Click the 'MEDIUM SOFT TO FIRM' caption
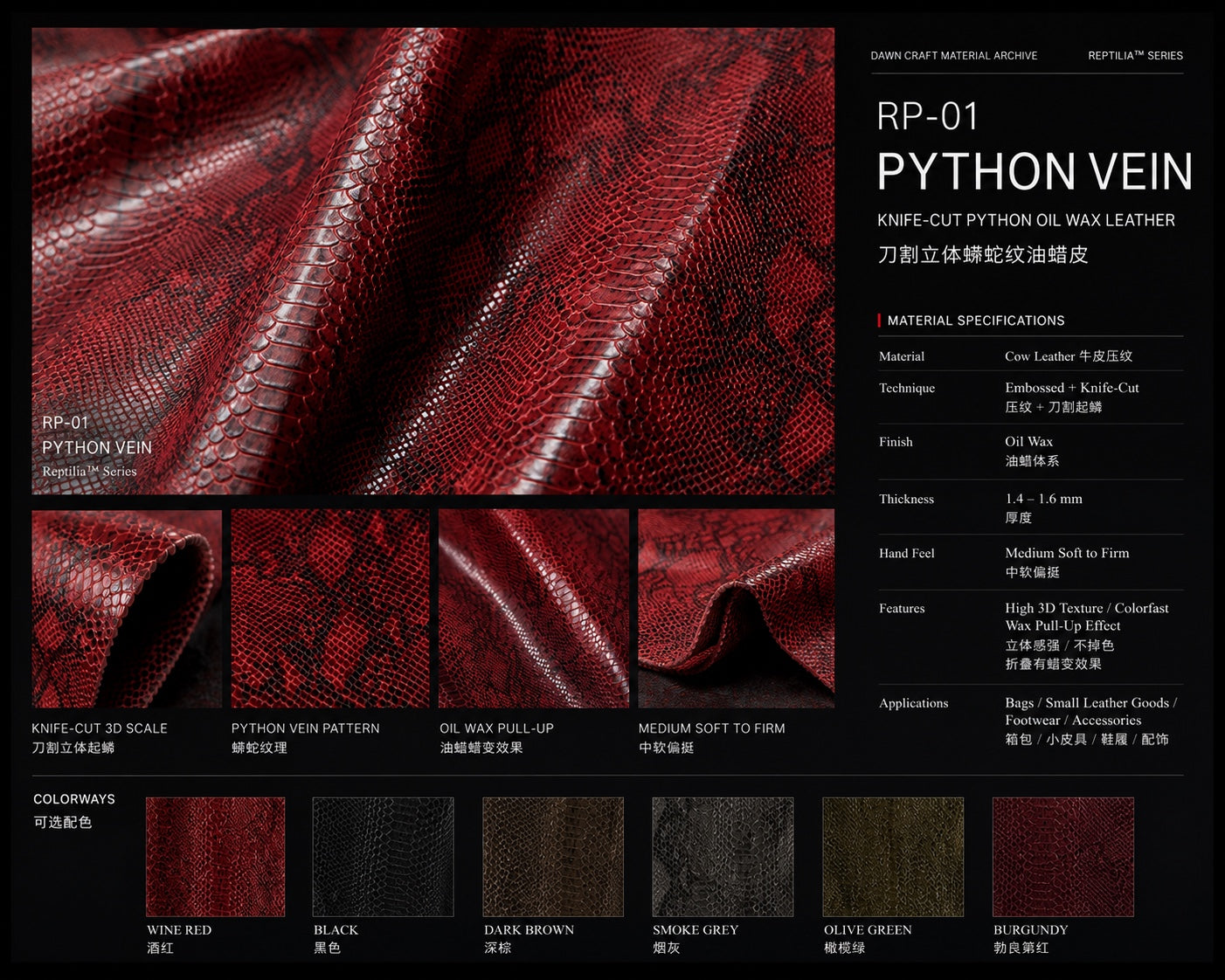Screen dimensions: 1225x980 click(x=712, y=728)
